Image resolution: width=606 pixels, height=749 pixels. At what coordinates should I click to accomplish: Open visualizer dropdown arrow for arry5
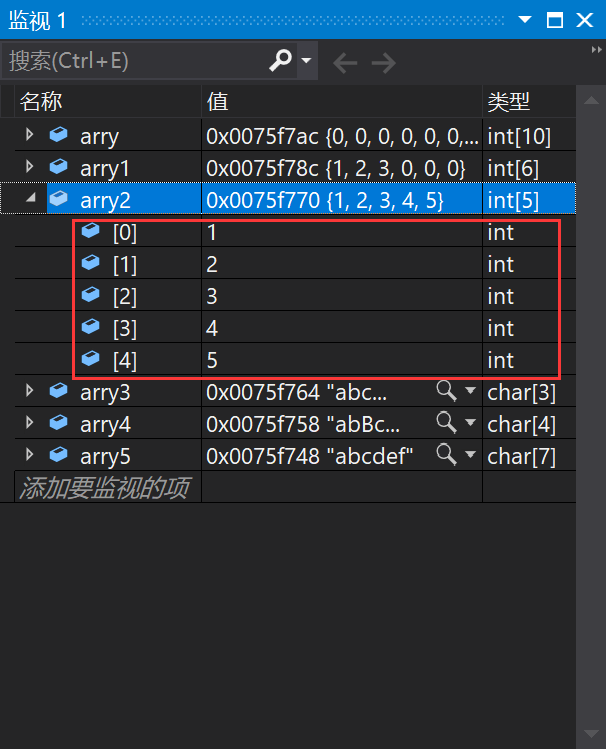[x=470, y=454]
